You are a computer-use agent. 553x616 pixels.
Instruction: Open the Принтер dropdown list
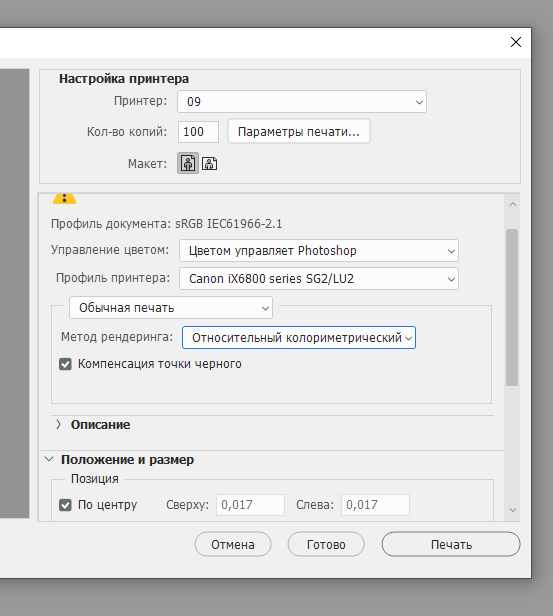[x=302, y=102]
